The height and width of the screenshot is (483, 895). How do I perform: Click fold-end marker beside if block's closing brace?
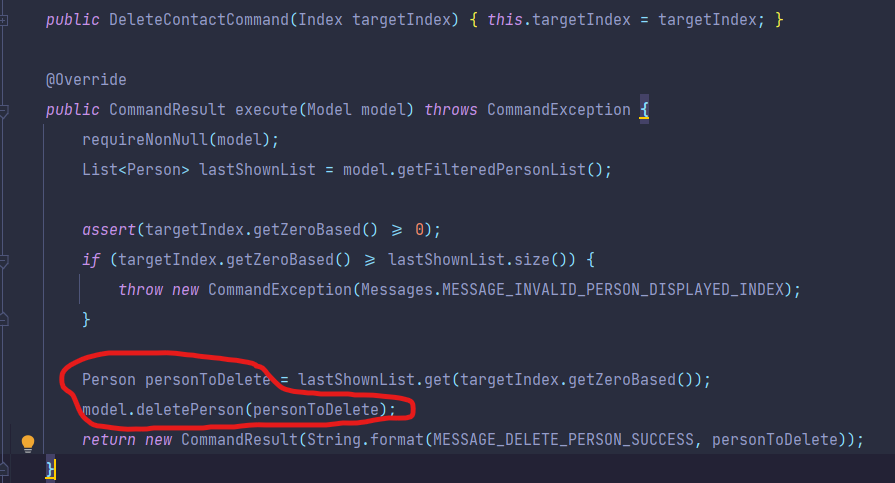pos(3,319)
